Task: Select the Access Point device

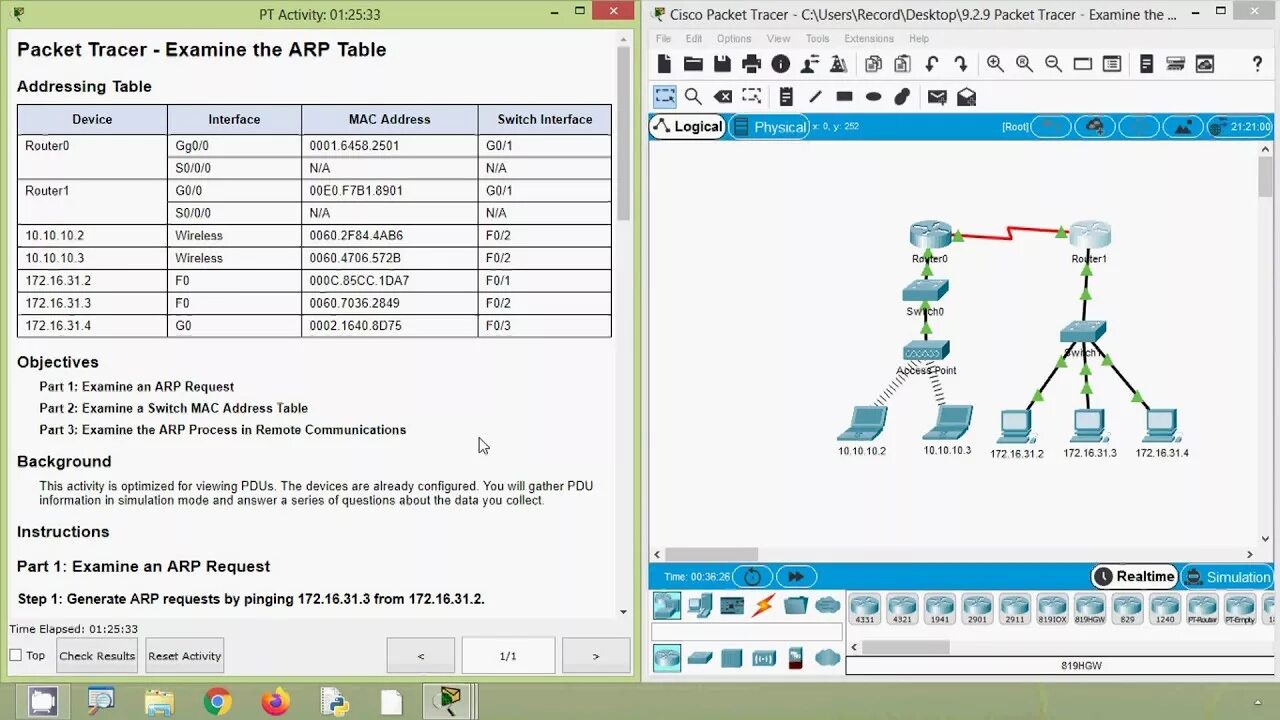Action: (x=926, y=351)
